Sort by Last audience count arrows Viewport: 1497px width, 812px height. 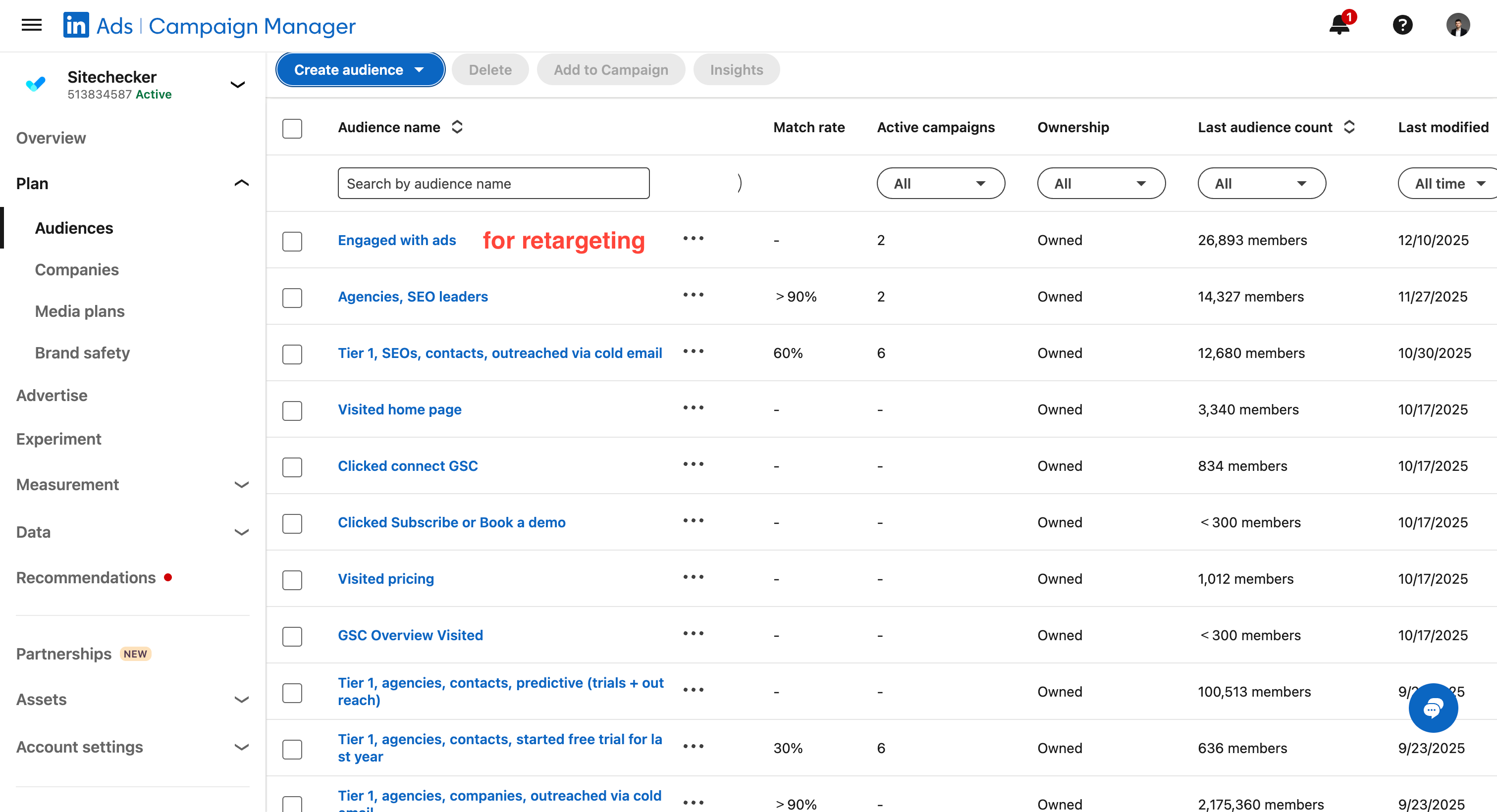click(1349, 127)
